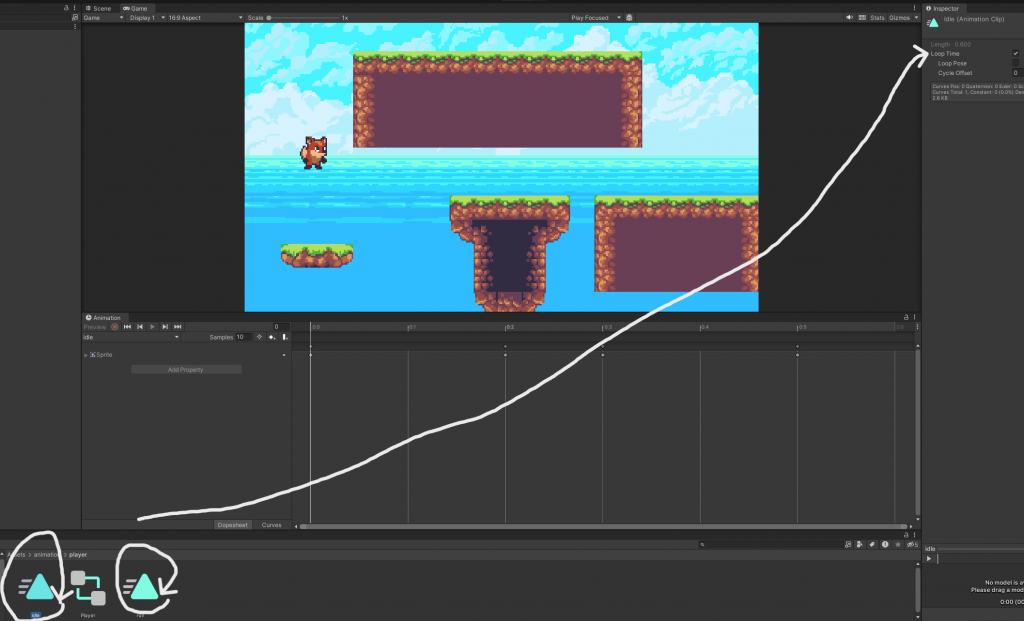Select the idle animation clip asset
This screenshot has width=1024, height=621.
[x=37, y=591]
